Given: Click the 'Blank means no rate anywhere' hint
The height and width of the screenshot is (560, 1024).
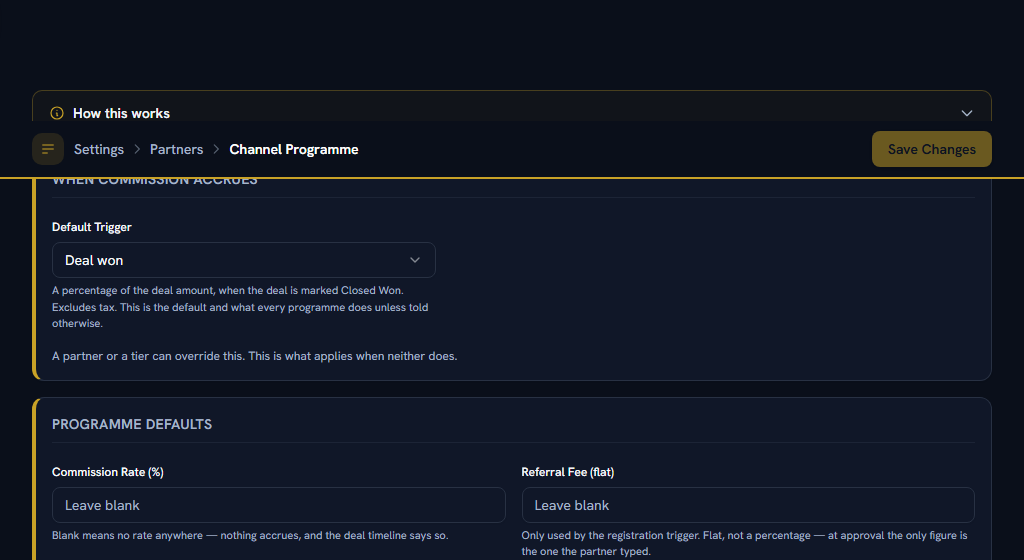Looking at the screenshot, I should coord(250,535).
